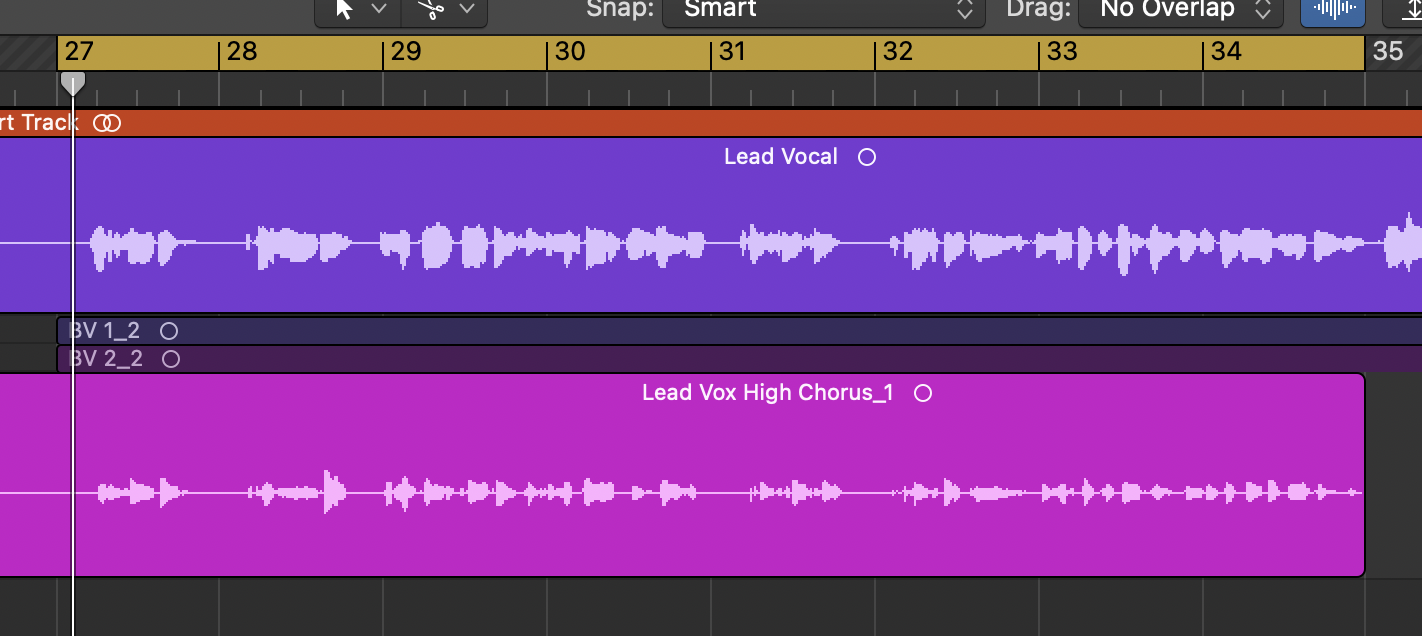Select the Scissors tool
This screenshot has height=636, width=1422.
431,10
